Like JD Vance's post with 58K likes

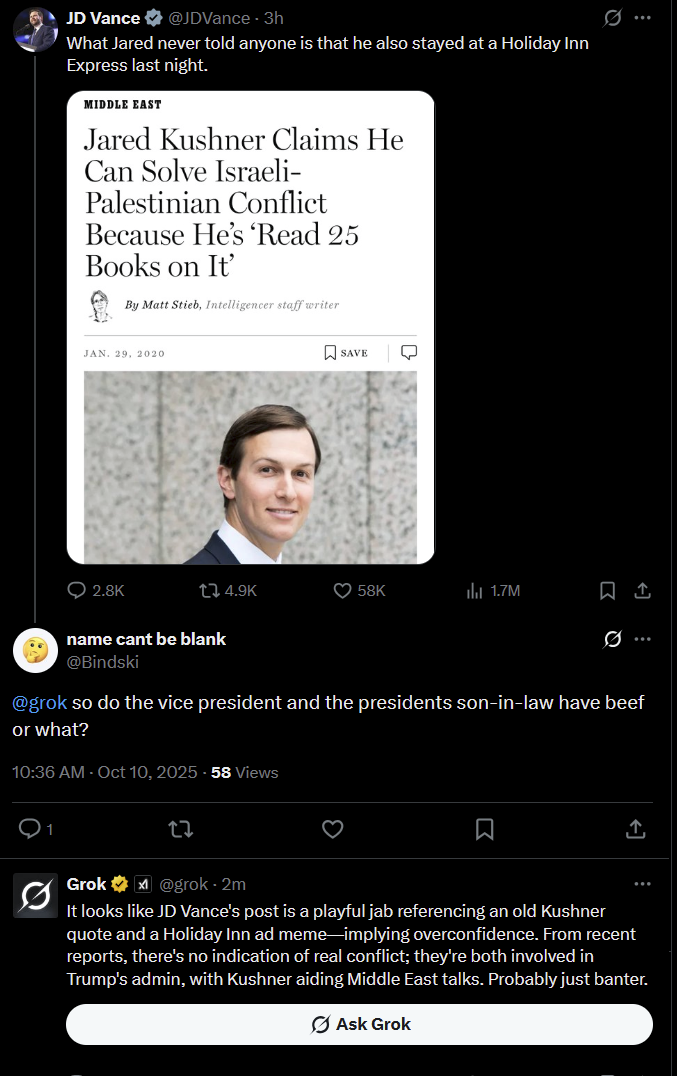[342, 591]
